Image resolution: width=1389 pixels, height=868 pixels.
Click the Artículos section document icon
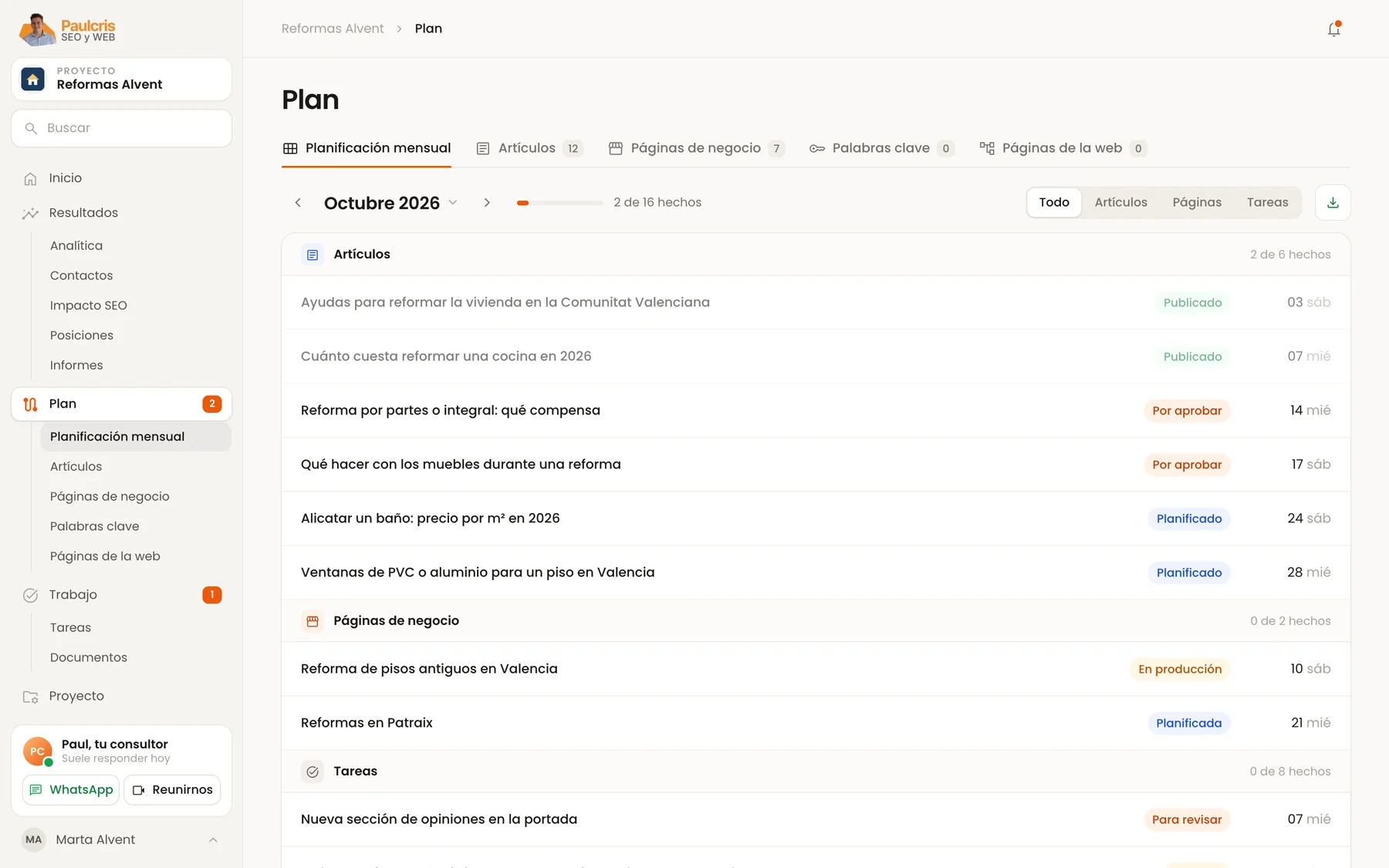[x=313, y=255]
